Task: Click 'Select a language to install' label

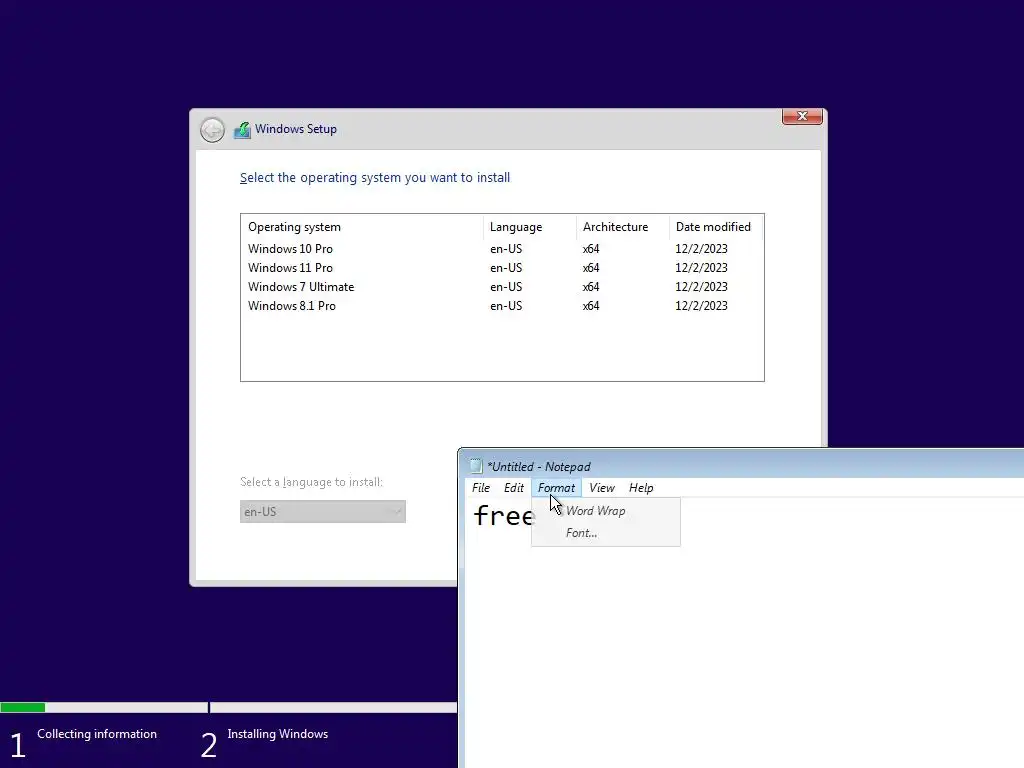Action: pyautogui.click(x=312, y=482)
